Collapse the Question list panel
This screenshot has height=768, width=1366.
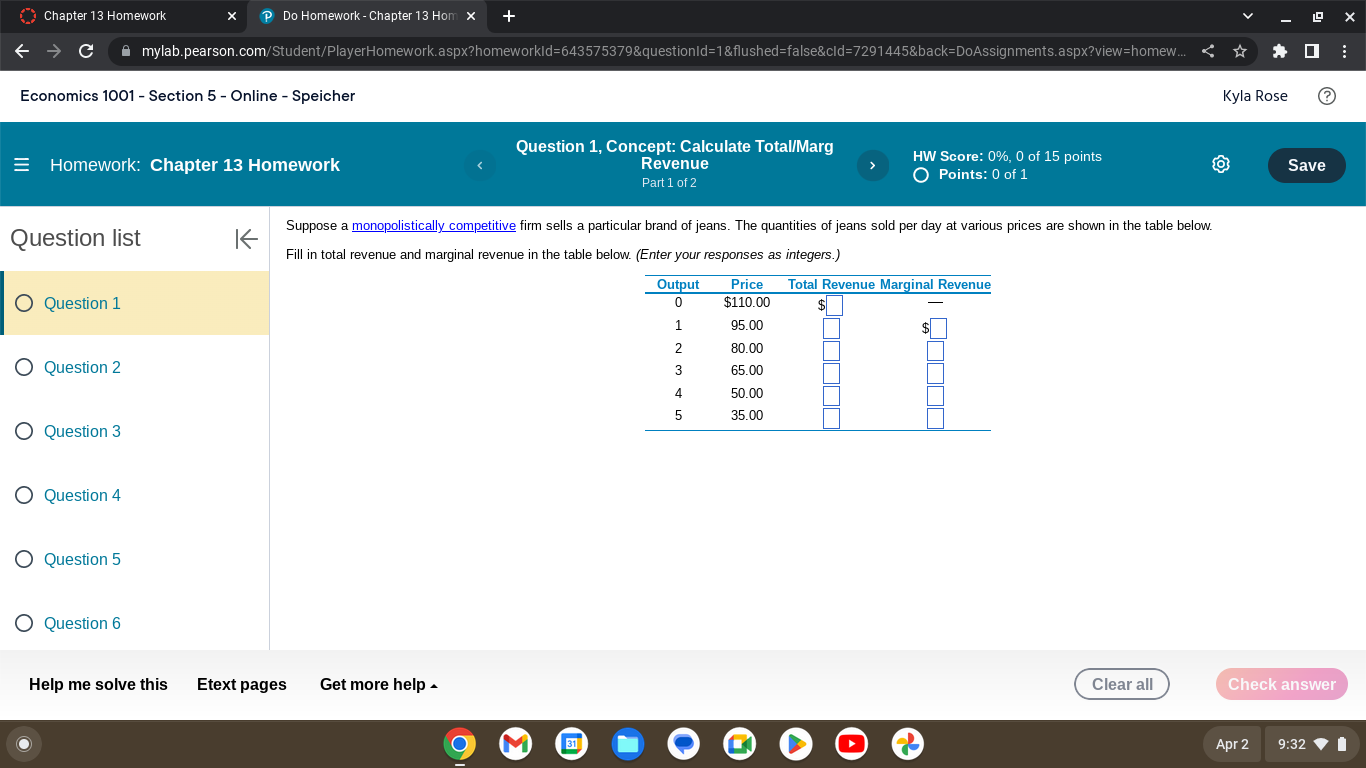click(x=246, y=238)
